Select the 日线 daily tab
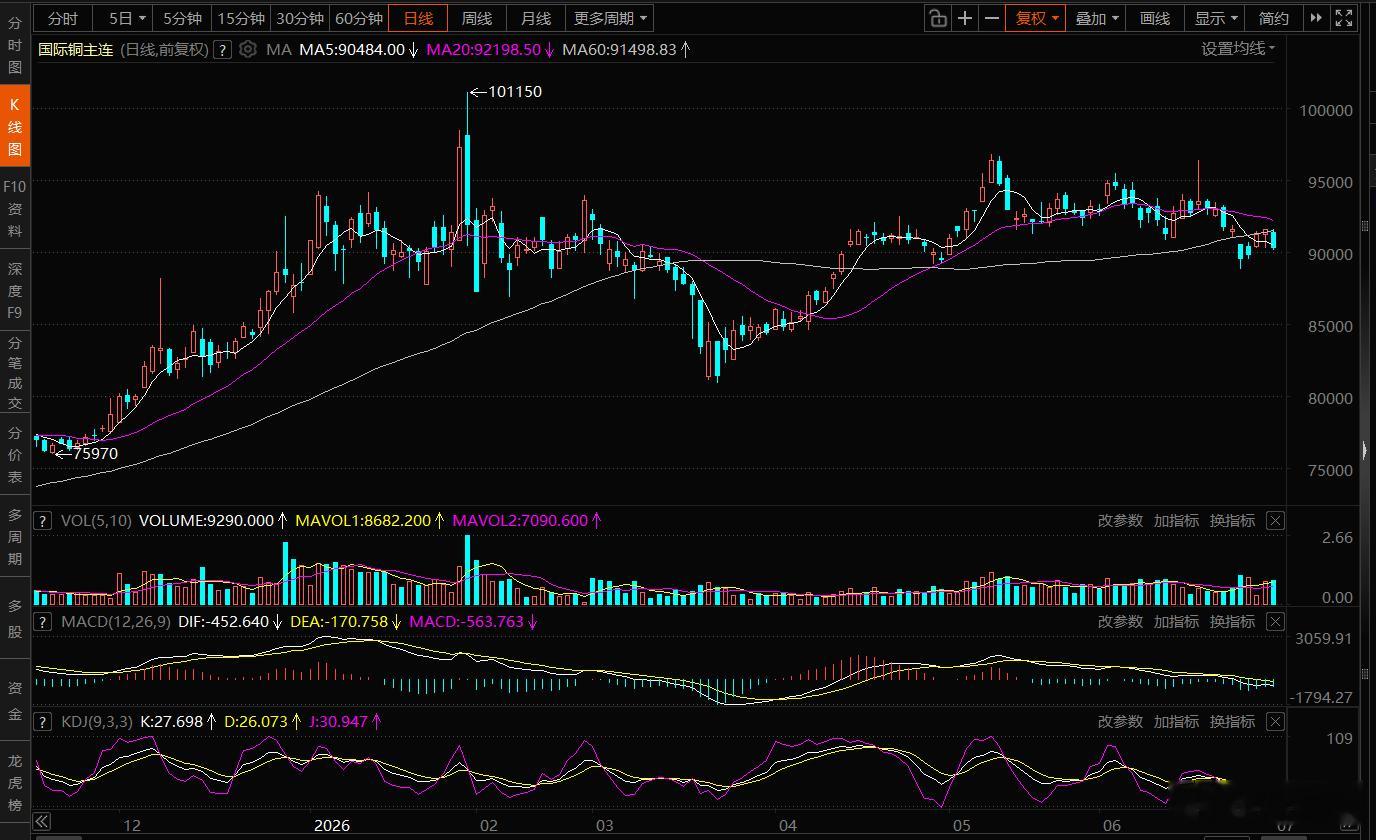Image resolution: width=1376 pixels, height=840 pixels. [418, 18]
